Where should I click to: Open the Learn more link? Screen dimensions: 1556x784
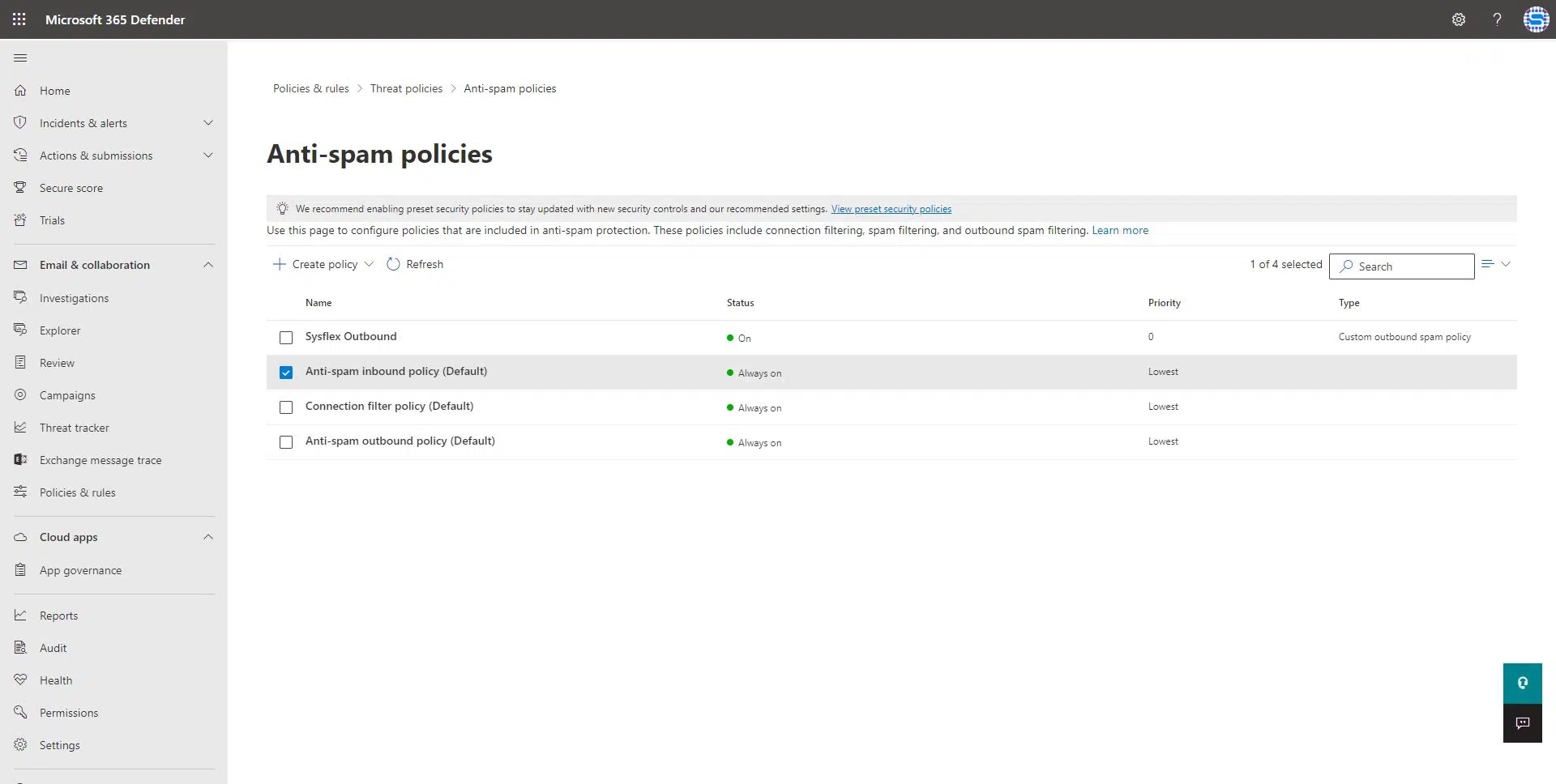[x=1120, y=230]
